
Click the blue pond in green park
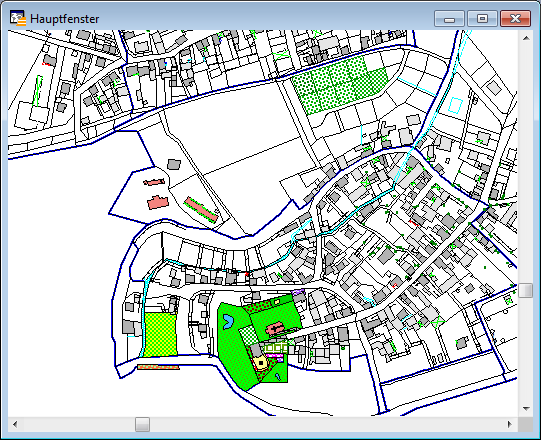[227, 322]
